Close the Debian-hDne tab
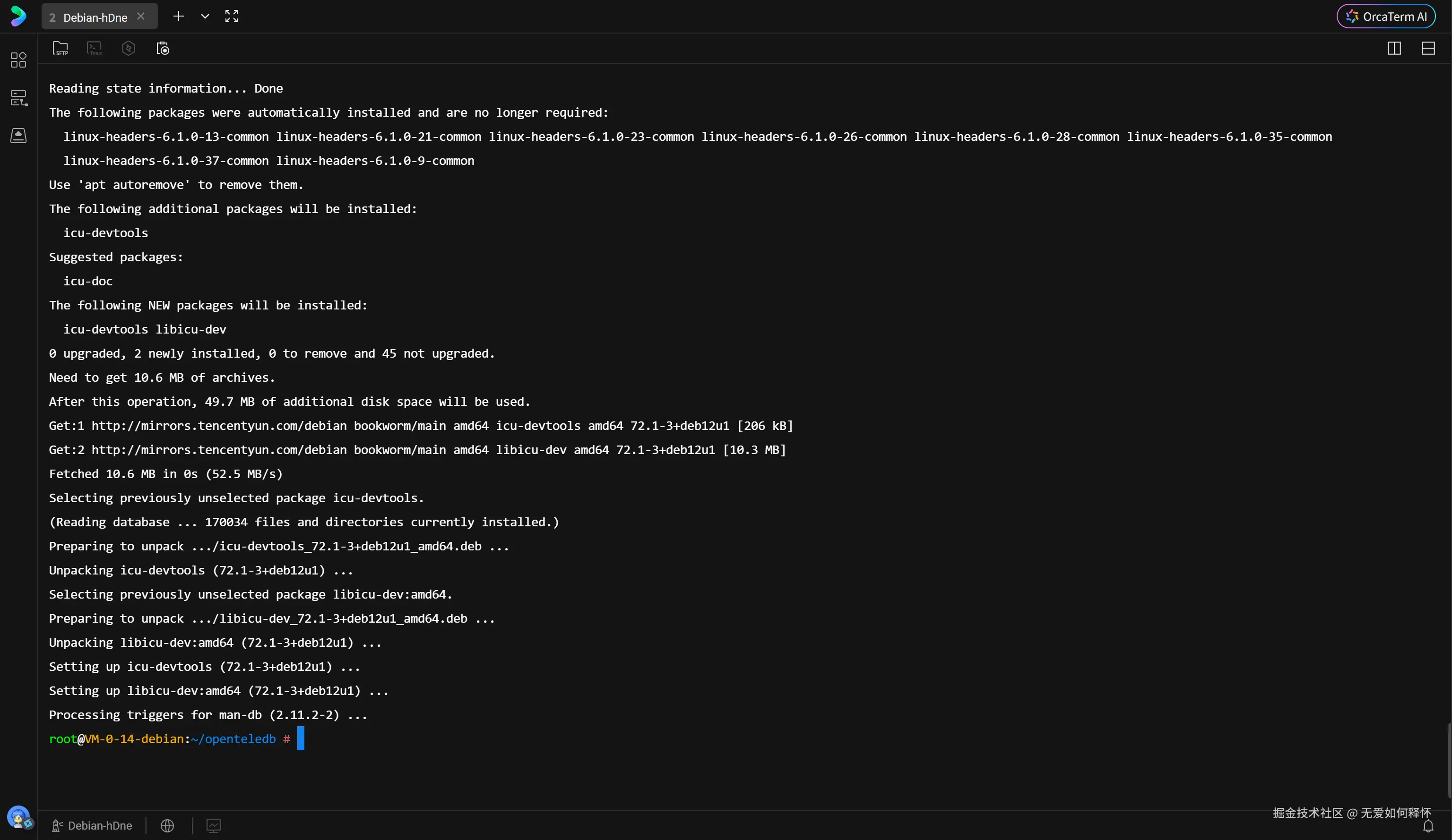Image resolution: width=1452 pixels, height=840 pixels. tap(141, 16)
